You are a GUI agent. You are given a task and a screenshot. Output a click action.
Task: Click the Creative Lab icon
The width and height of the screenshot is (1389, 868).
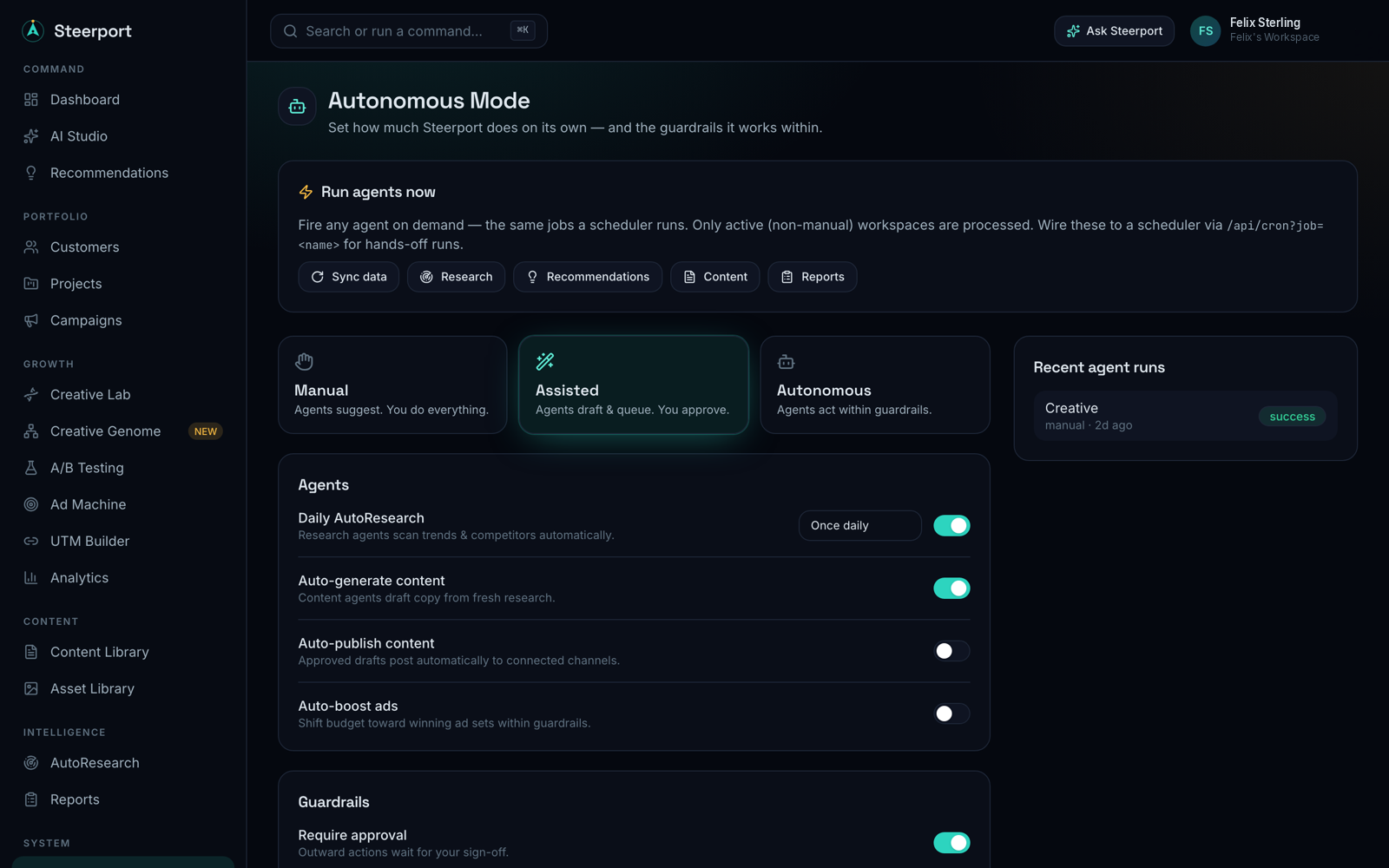coord(31,395)
